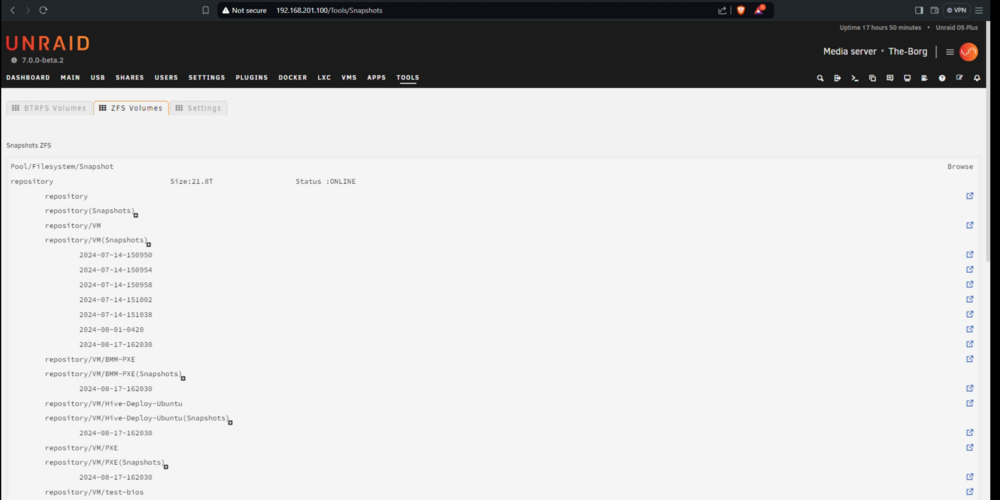Image resolution: width=1000 pixels, height=500 pixels.
Task: Collapse the repository/VM(Snapshots) toggle
Action: (x=149, y=245)
